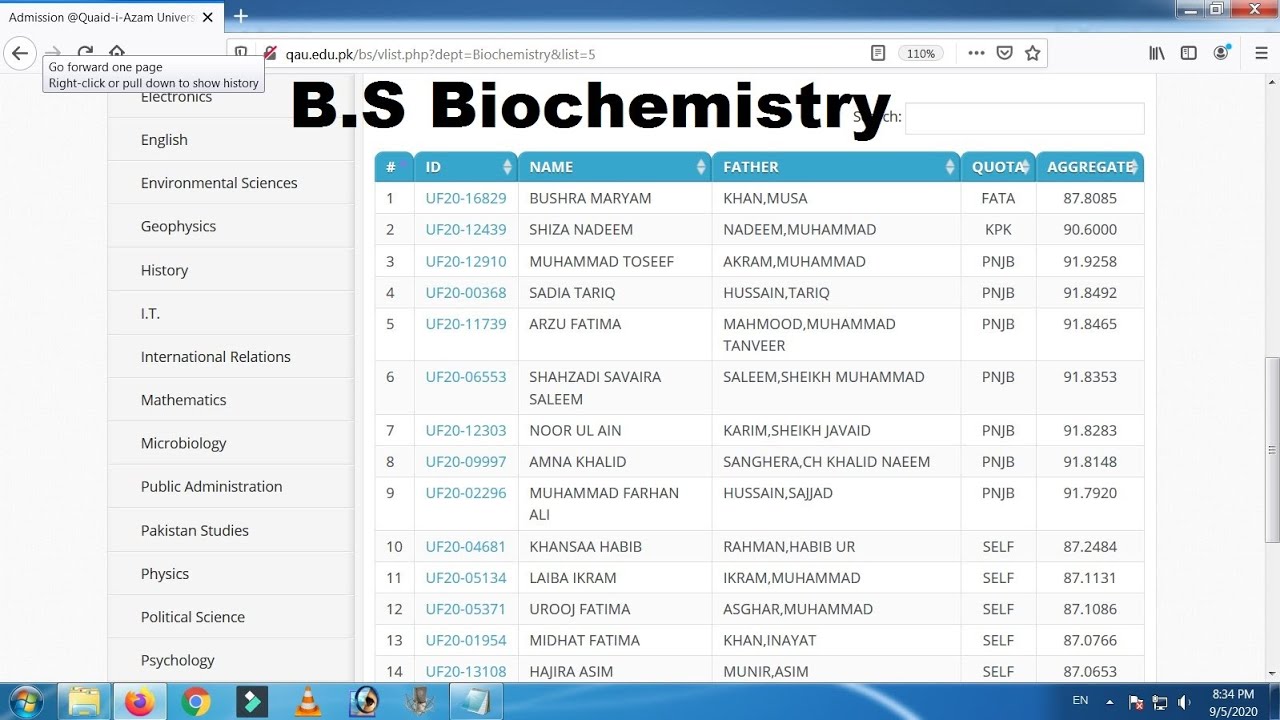Image resolution: width=1280 pixels, height=720 pixels.
Task: Open the clock showing 8:34 PM
Action: [1232, 702]
